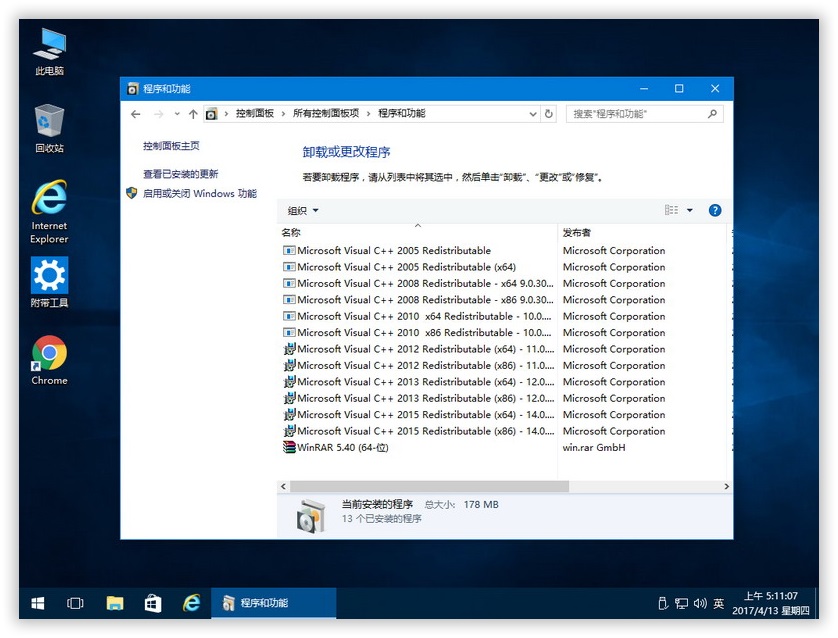Open the taskbar clock and date
This screenshot has width=838, height=638.
point(771,603)
